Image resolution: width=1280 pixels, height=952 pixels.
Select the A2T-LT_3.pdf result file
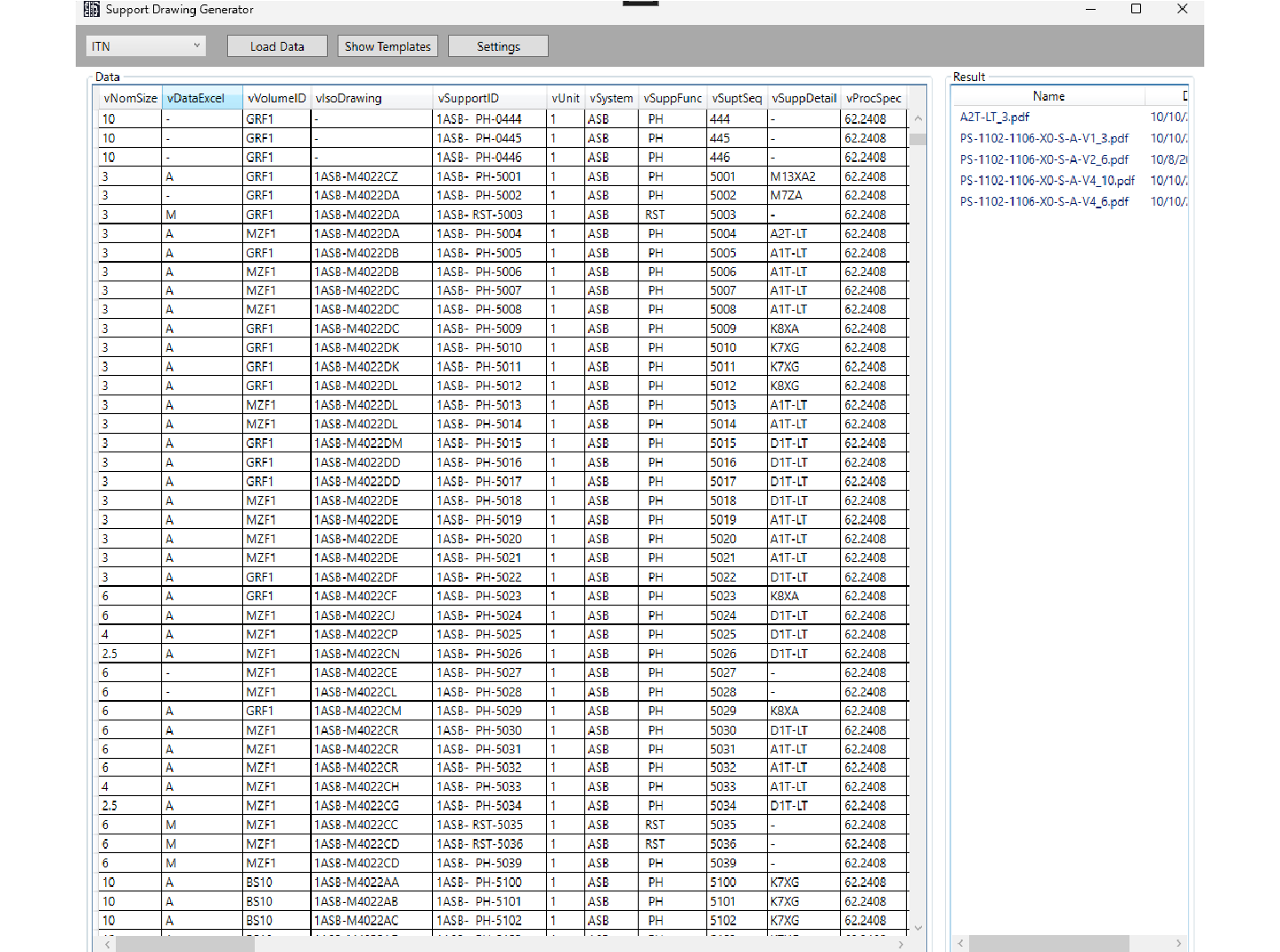click(x=995, y=117)
